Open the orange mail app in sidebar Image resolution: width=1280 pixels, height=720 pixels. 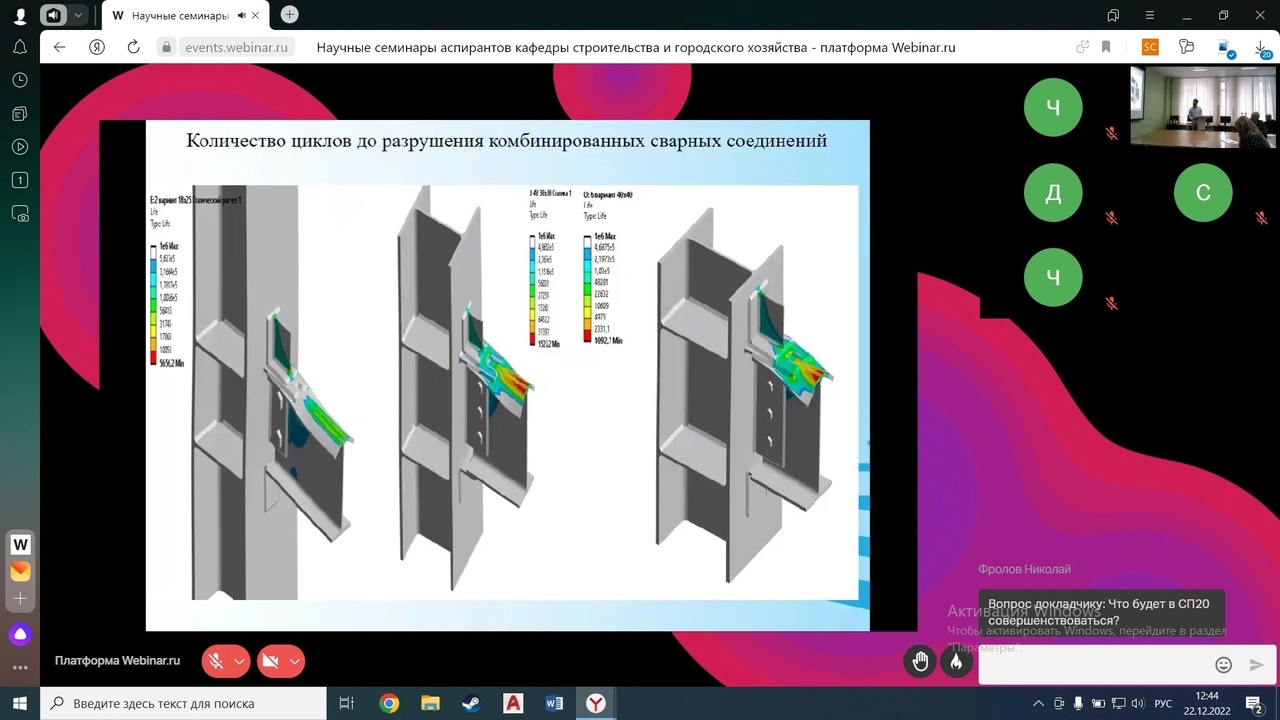point(20,572)
